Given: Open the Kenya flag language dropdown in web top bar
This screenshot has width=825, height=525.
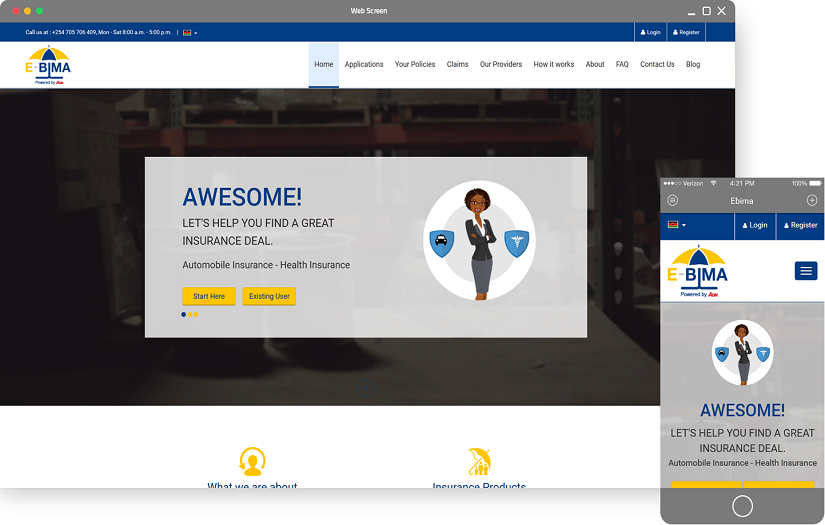Looking at the screenshot, I should point(190,33).
